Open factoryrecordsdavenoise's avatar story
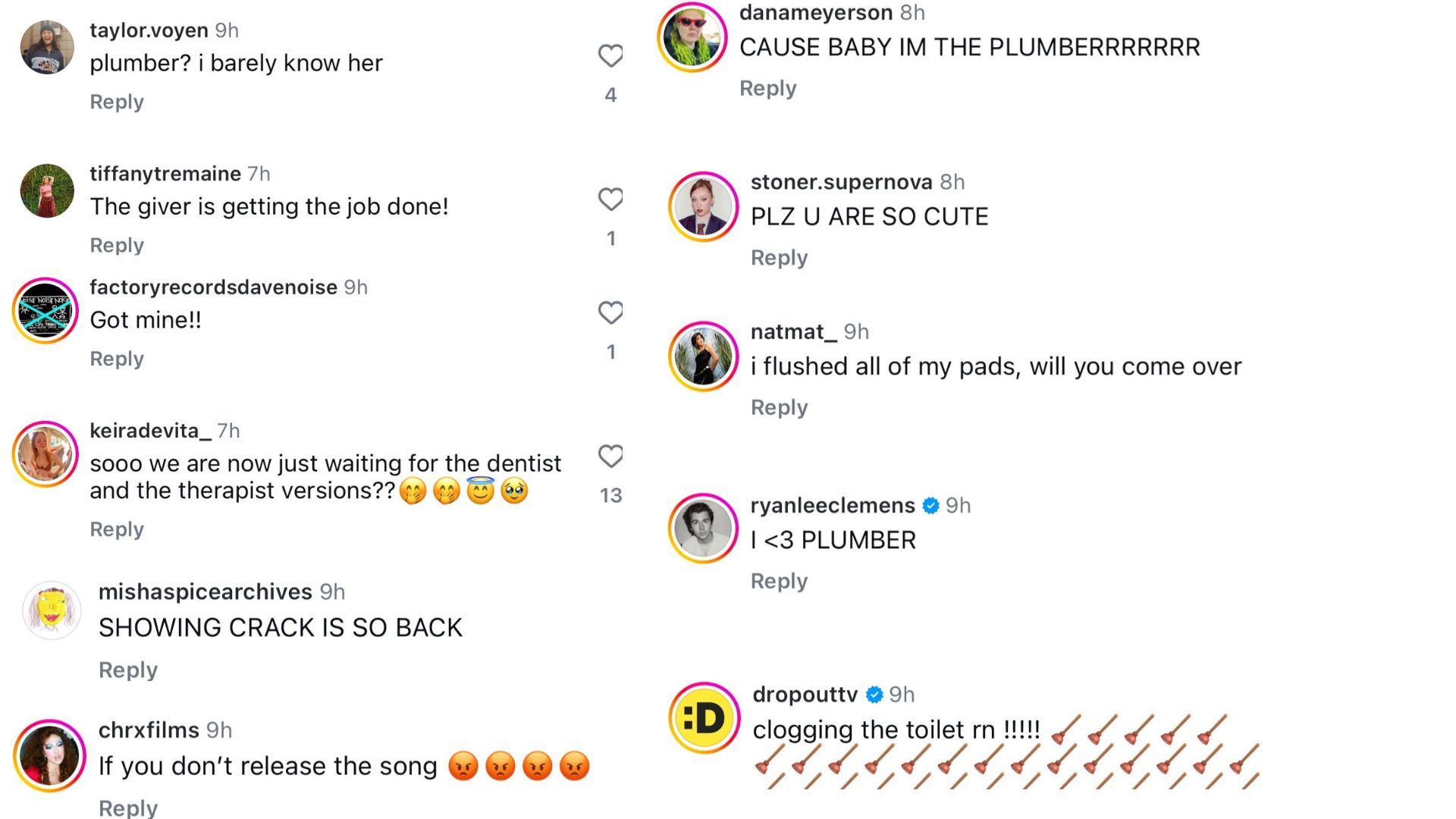Image resolution: width=1456 pixels, height=819 pixels. pos(45,311)
